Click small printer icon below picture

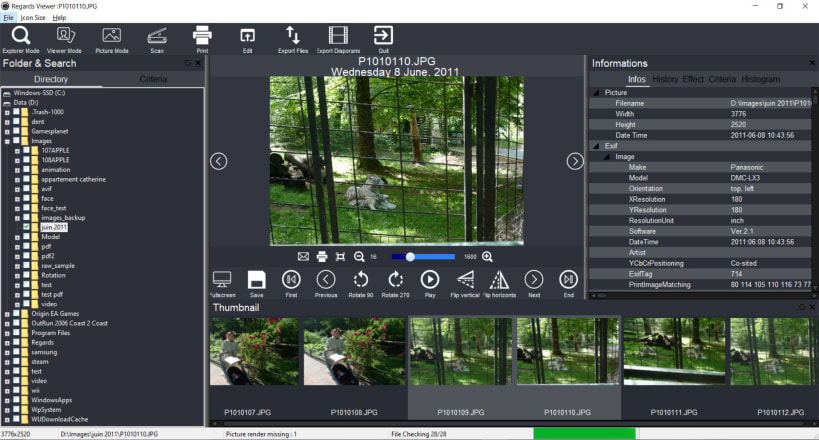(322, 257)
